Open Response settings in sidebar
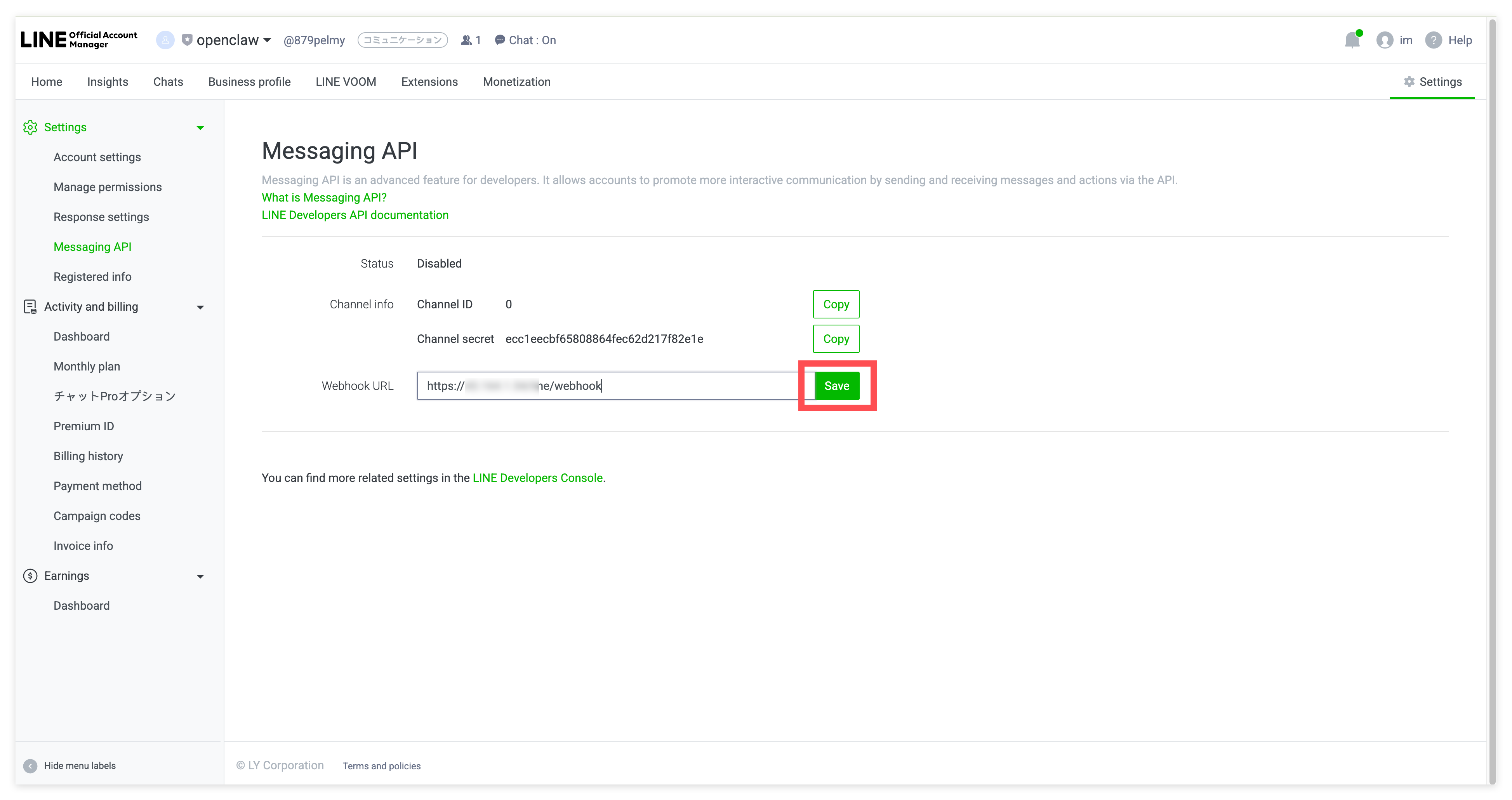The width and height of the screenshot is (1512, 800). click(101, 217)
